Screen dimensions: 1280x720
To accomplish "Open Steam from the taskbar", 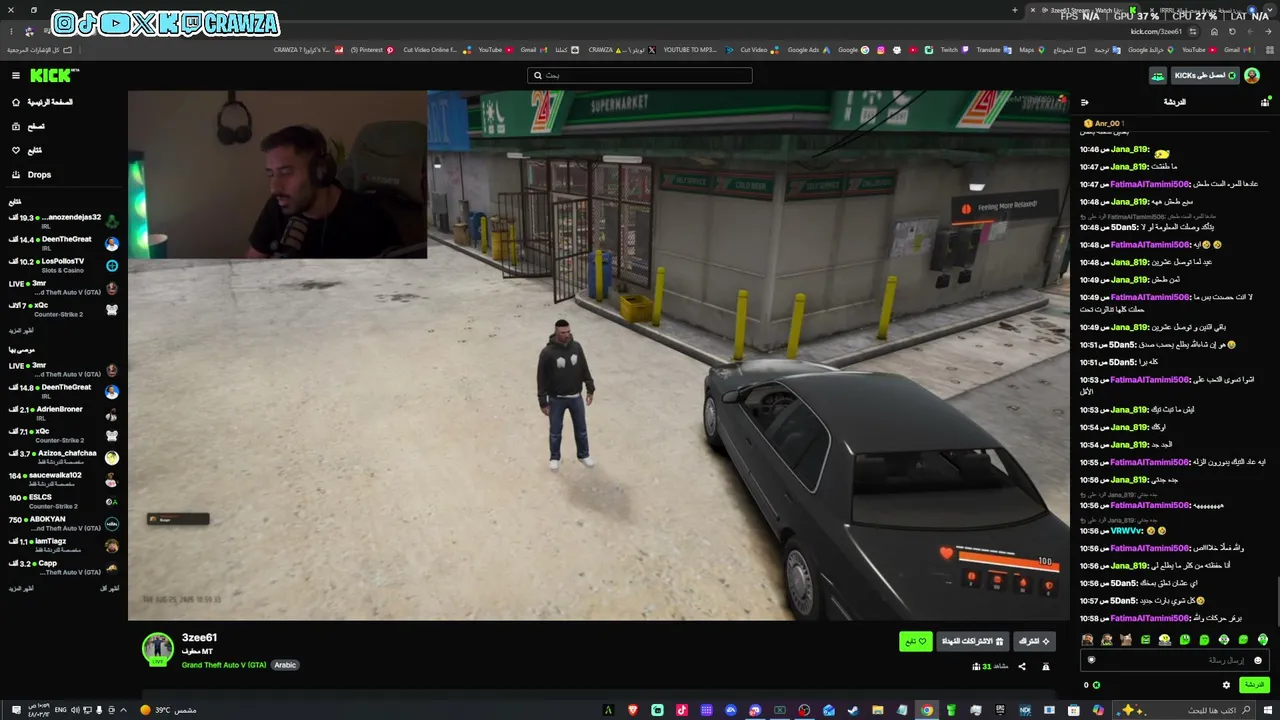I will (853, 710).
